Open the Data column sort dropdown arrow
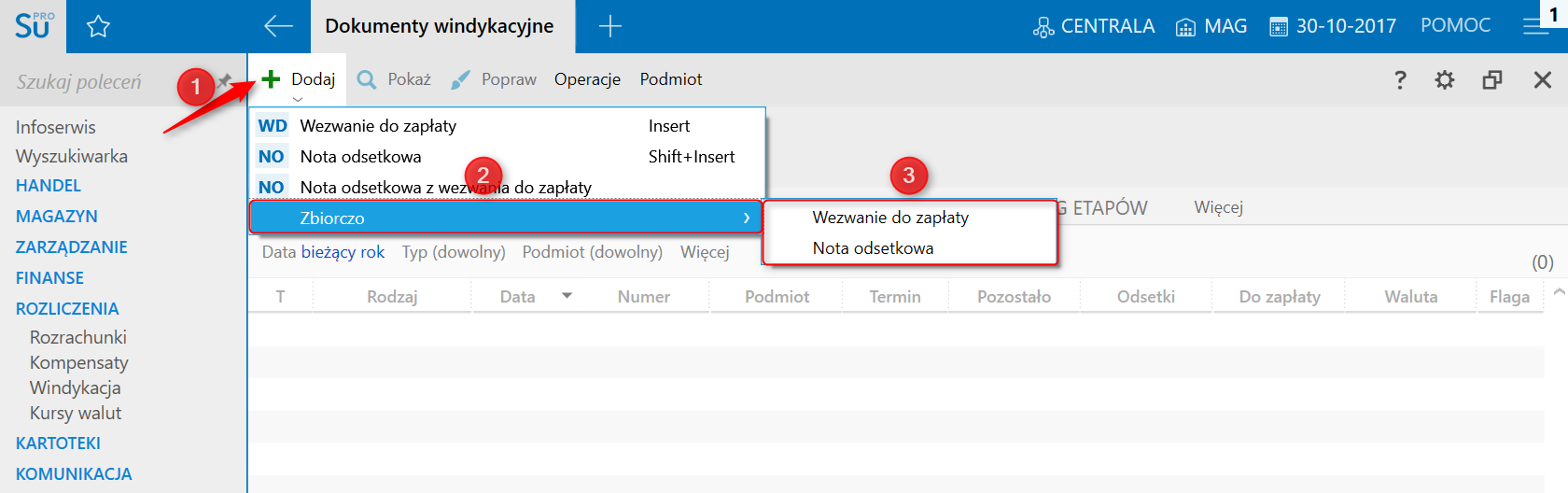The image size is (1568, 493). pos(567,296)
